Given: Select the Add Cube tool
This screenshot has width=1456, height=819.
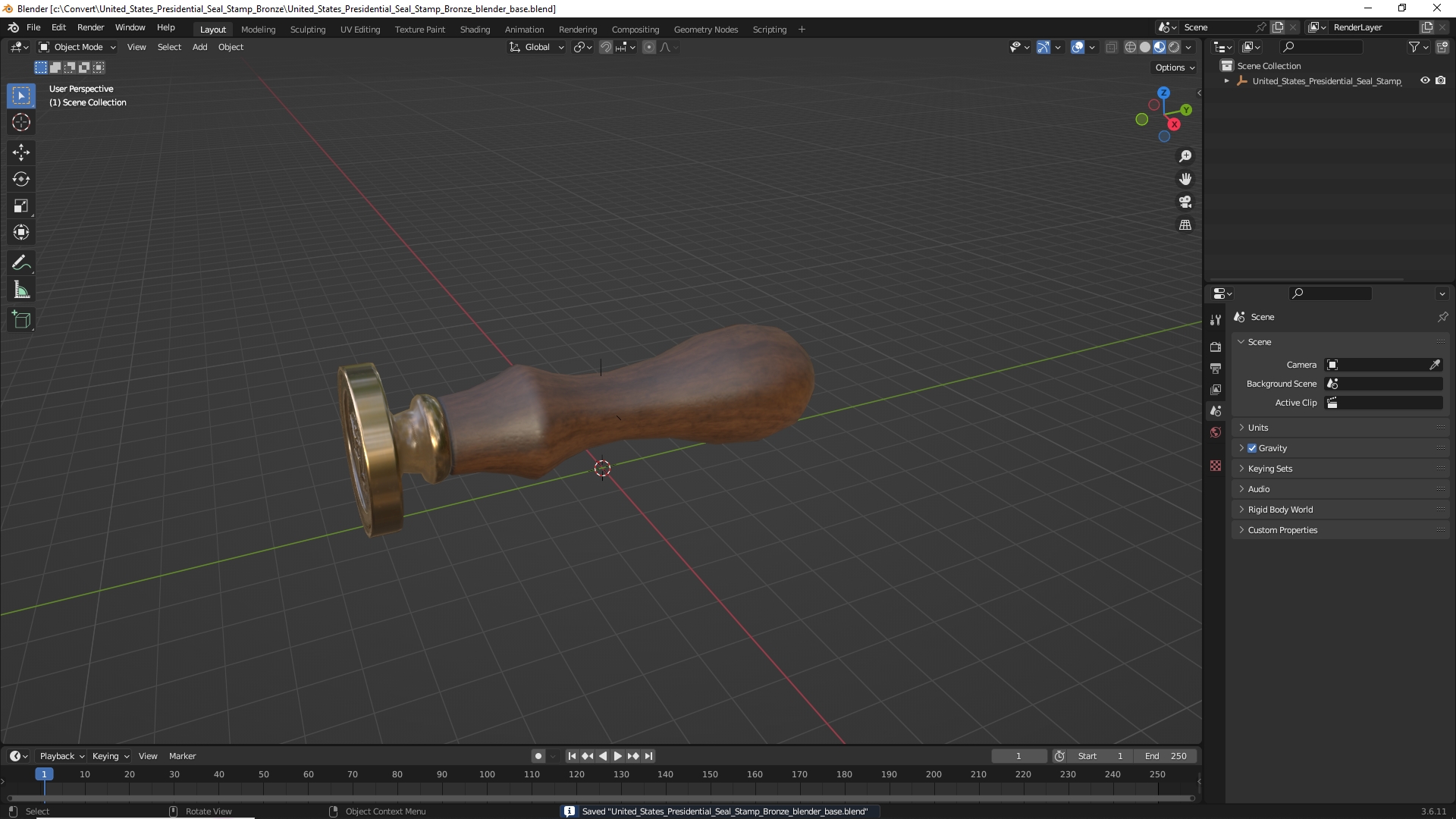Looking at the screenshot, I should tap(21, 320).
